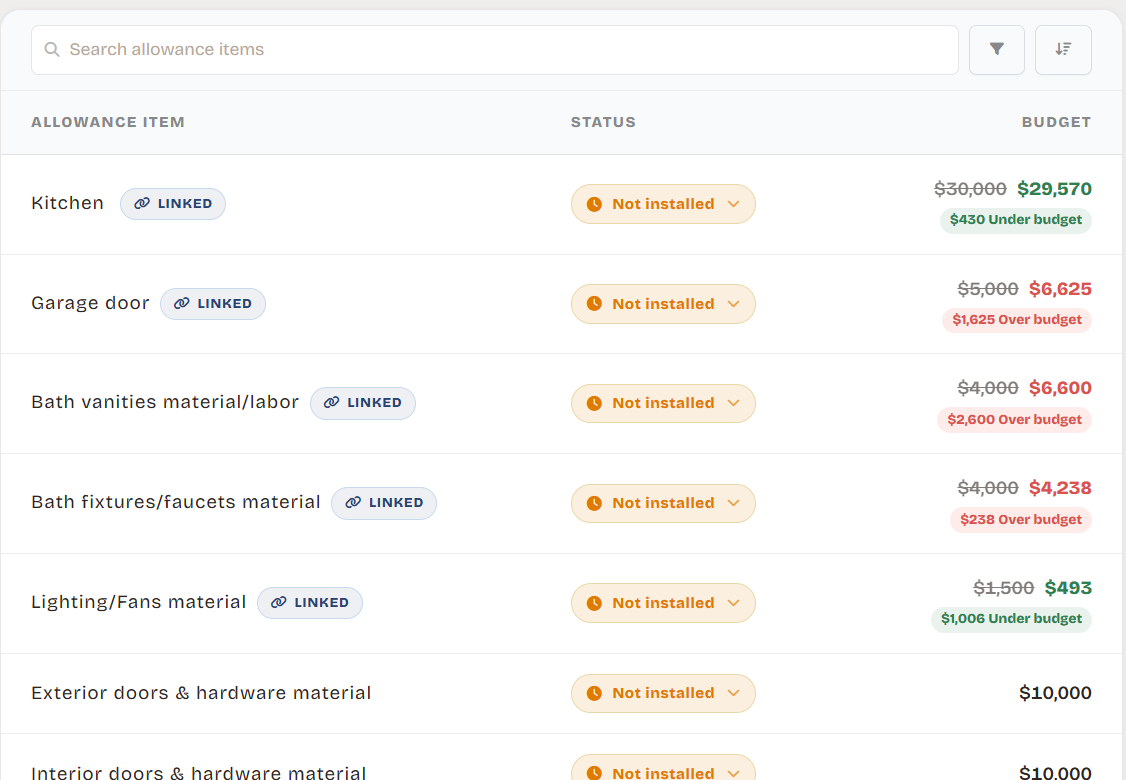
Task: Select the Kitchen item name
Action: [x=68, y=203]
